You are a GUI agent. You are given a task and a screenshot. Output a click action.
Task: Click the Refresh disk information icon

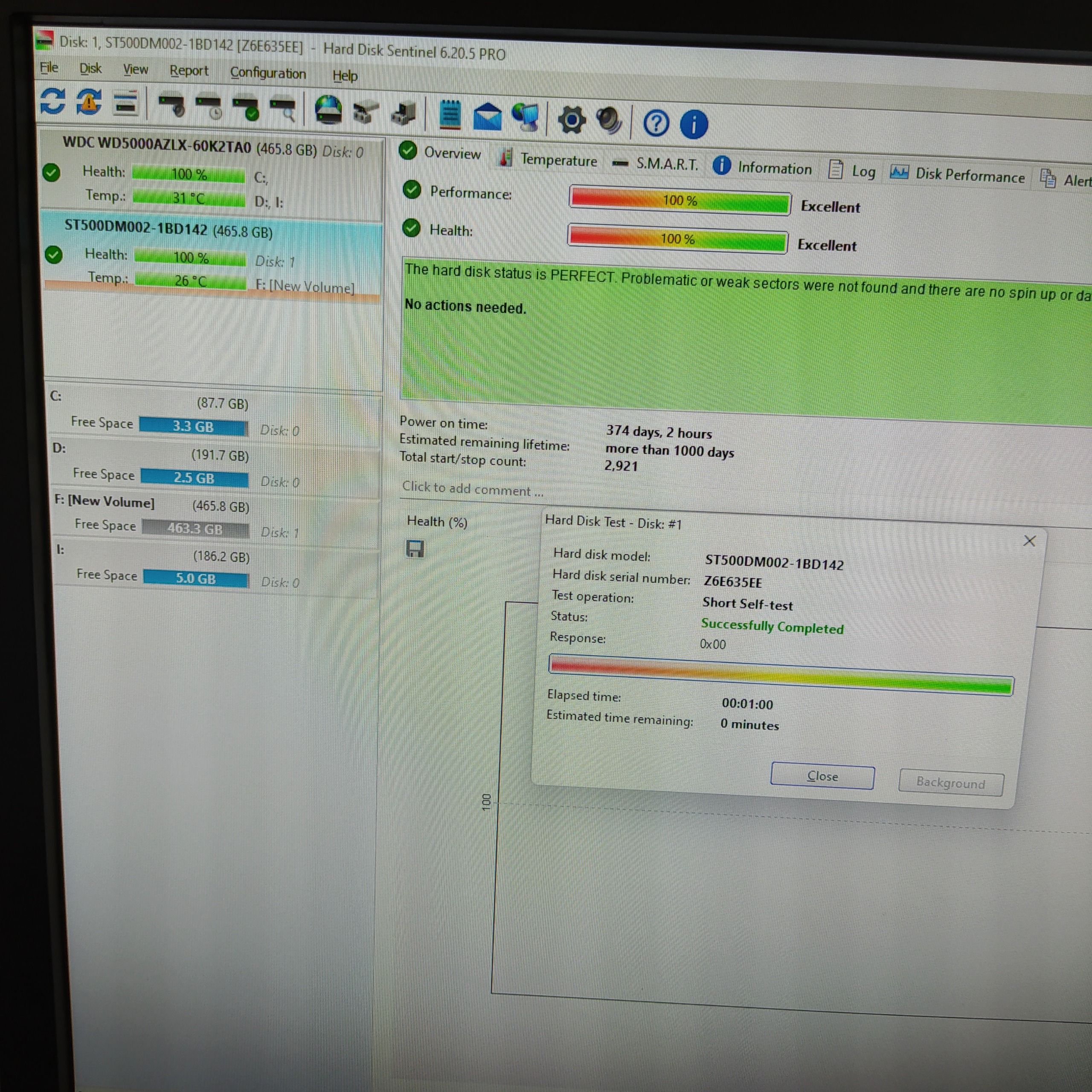click(53, 101)
